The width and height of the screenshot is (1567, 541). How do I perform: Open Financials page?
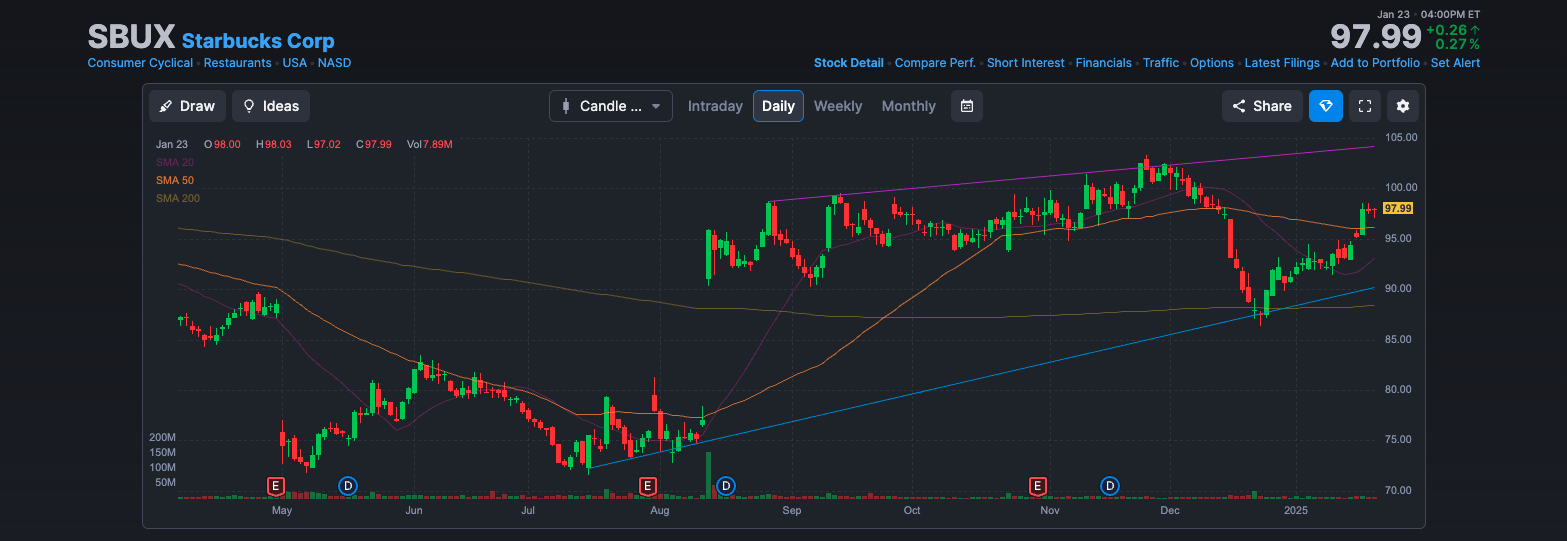(1104, 63)
